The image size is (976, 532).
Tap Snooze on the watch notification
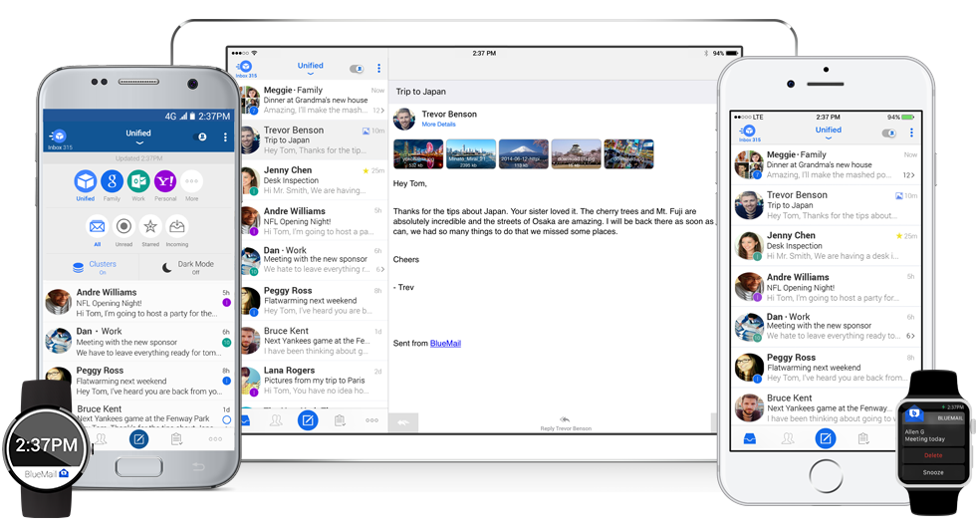point(933,472)
